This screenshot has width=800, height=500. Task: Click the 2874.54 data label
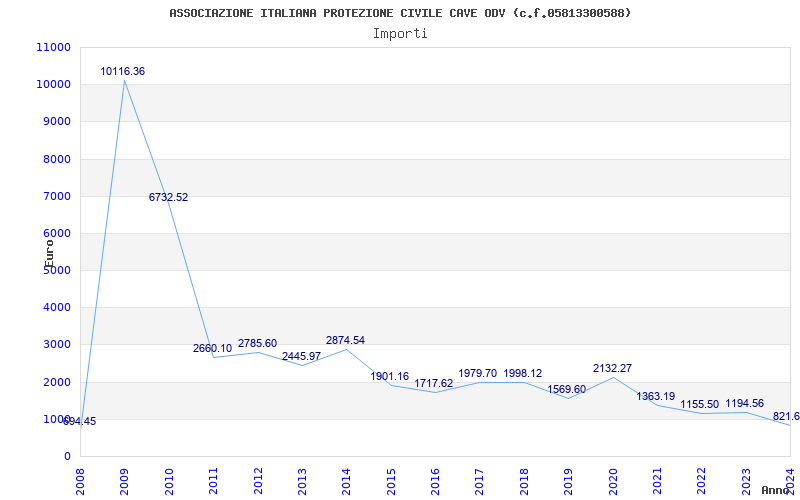coord(345,340)
